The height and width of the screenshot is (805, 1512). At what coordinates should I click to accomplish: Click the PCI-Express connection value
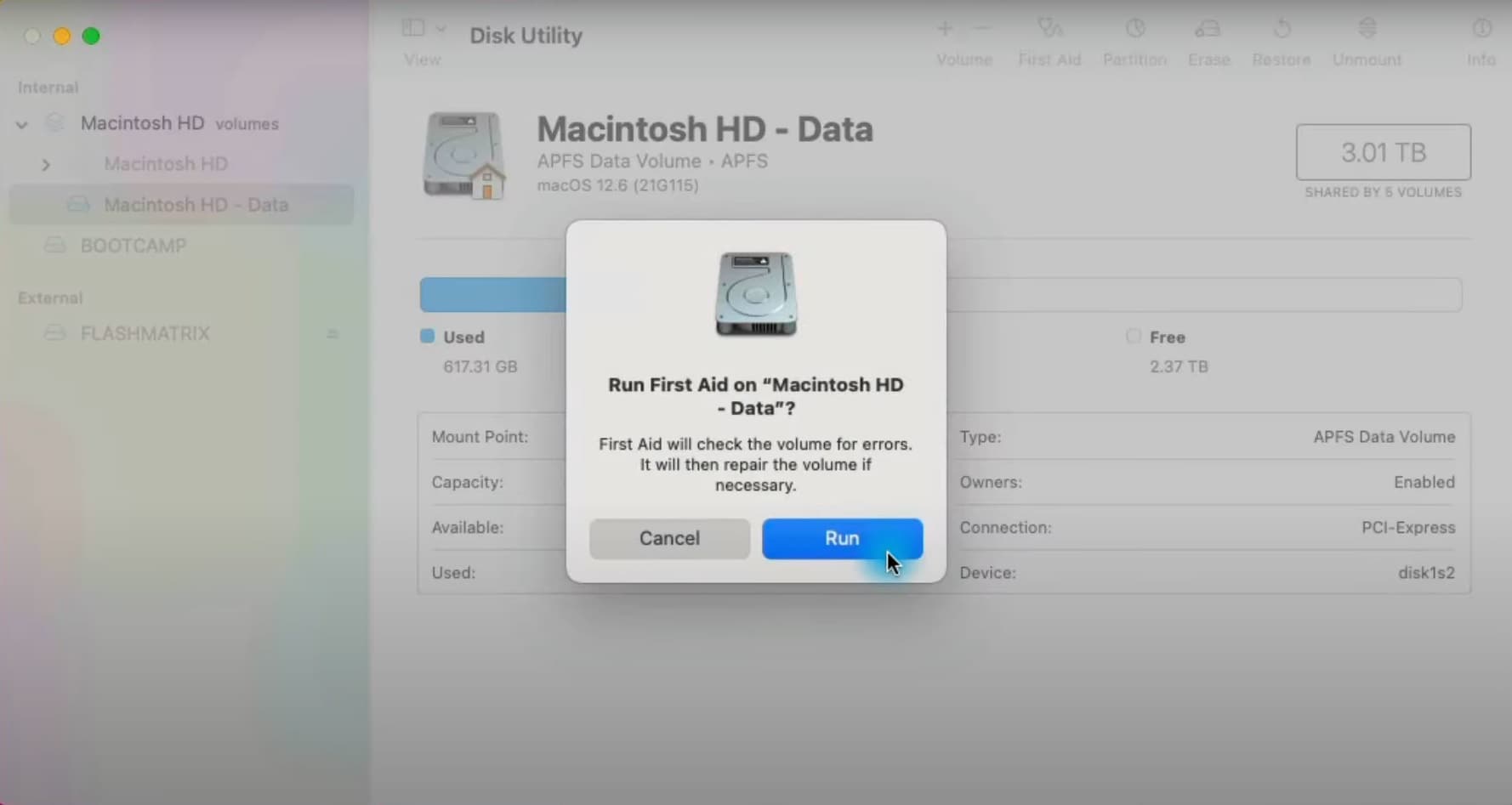[x=1408, y=528]
